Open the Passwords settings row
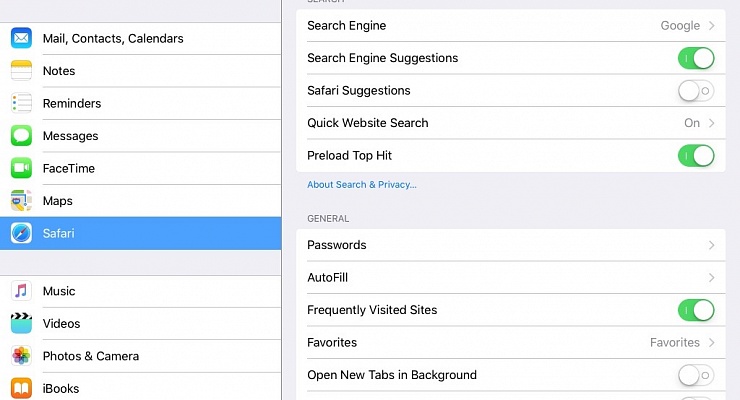 click(510, 245)
